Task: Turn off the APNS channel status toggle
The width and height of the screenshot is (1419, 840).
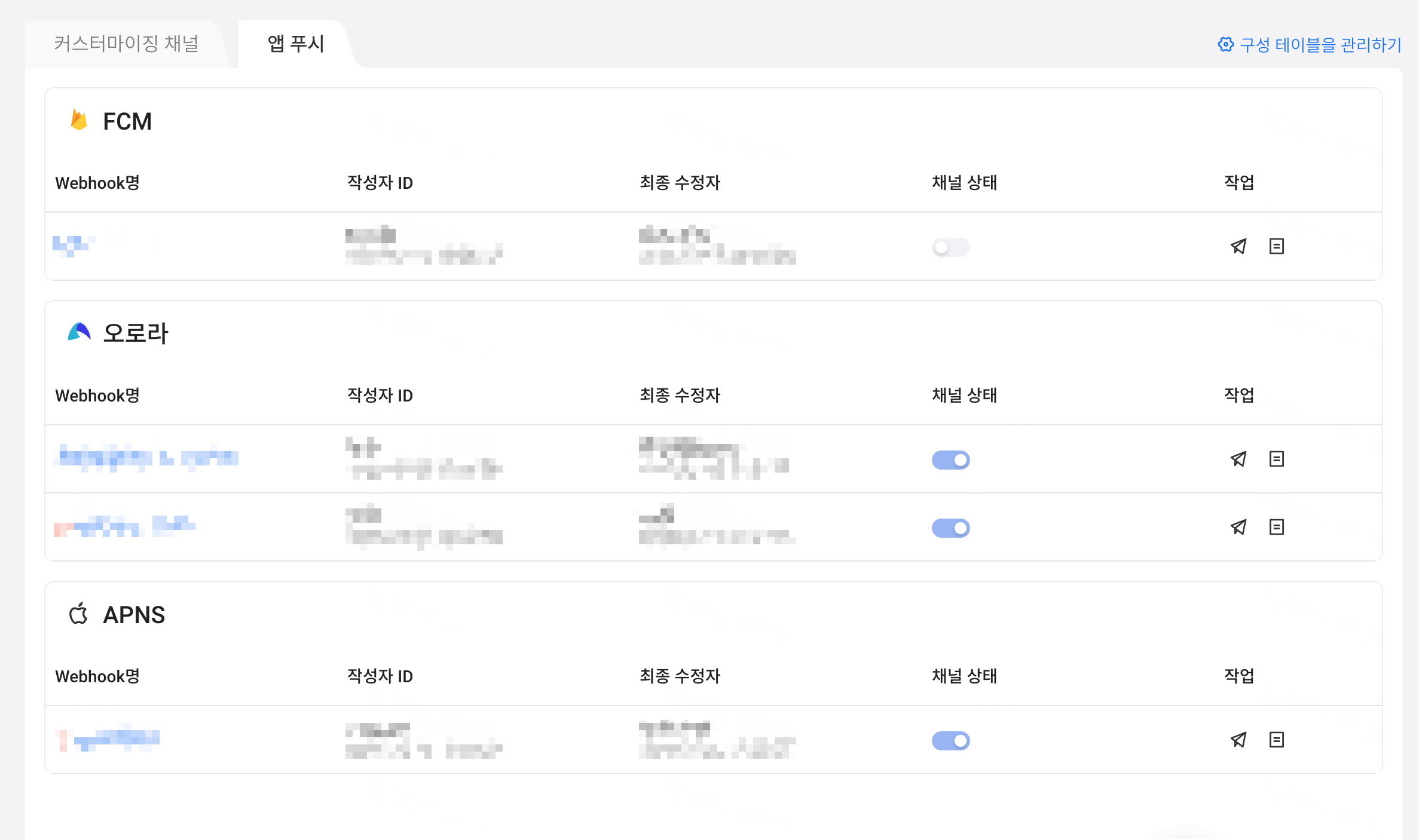Action: pos(950,741)
